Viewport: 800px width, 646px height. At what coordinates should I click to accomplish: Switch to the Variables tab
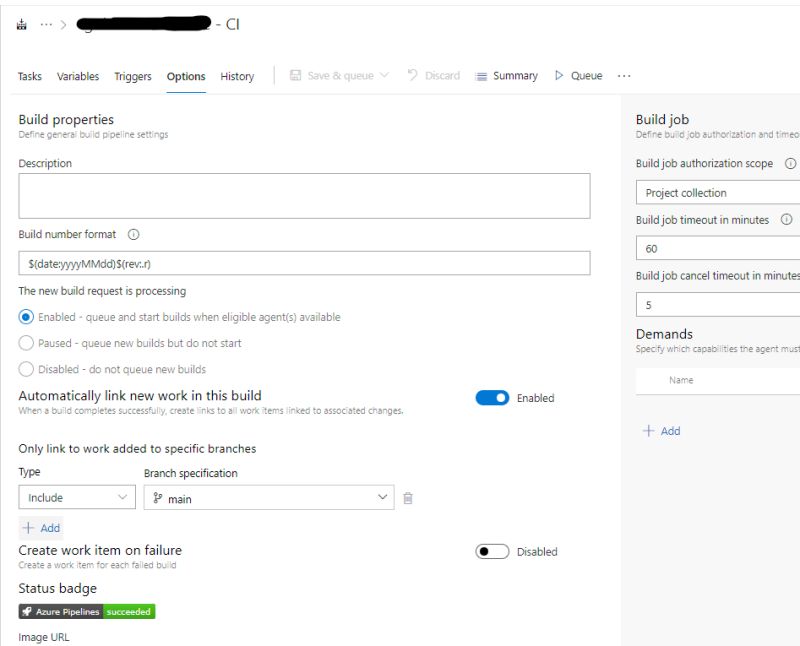coord(78,75)
